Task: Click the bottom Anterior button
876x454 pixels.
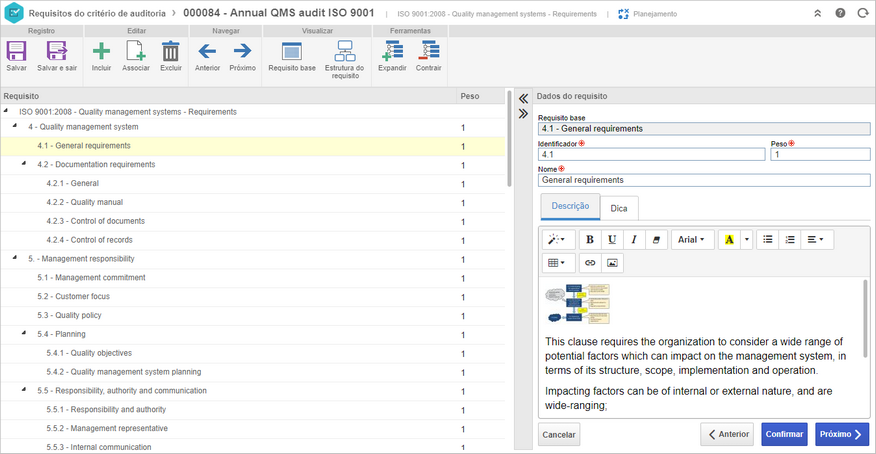Action: pyautogui.click(x=727, y=434)
